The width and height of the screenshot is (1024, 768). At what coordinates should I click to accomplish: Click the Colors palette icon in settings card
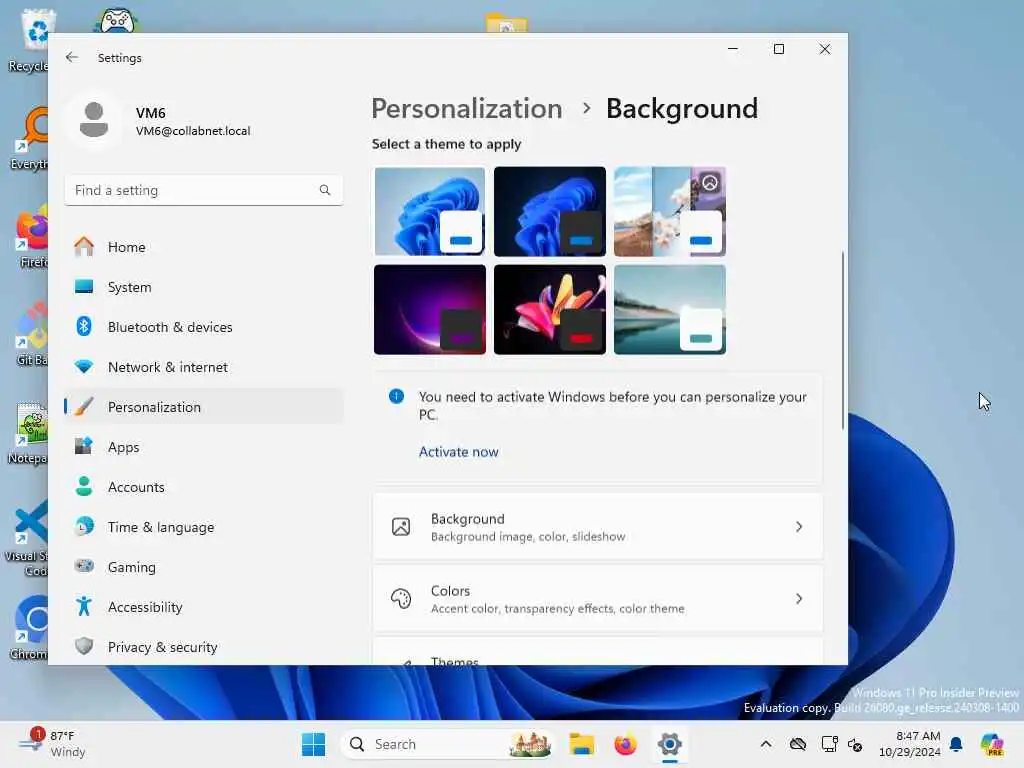(x=401, y=599)
